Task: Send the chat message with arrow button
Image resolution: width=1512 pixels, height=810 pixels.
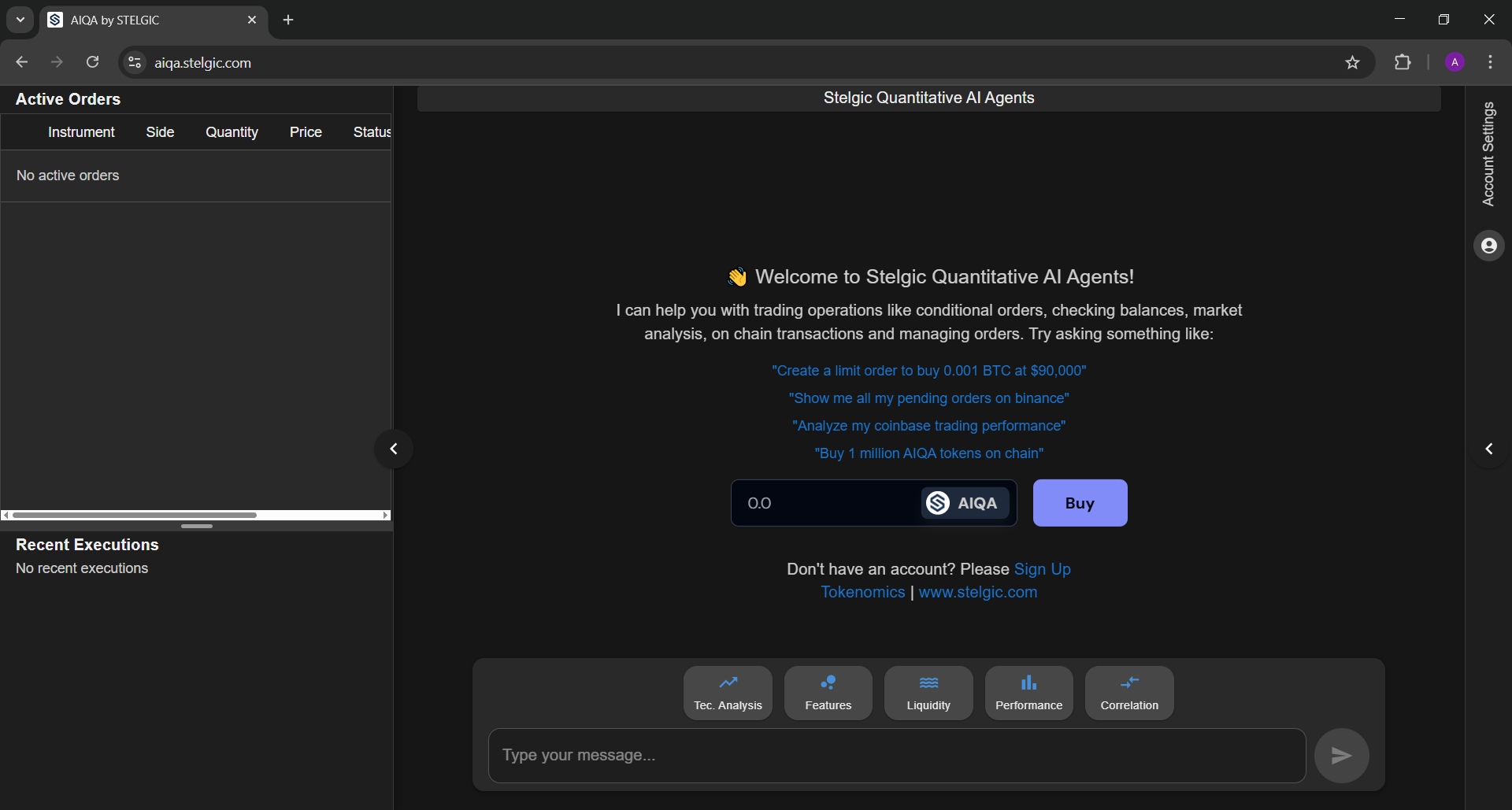Action: (x=1341, y=756)
